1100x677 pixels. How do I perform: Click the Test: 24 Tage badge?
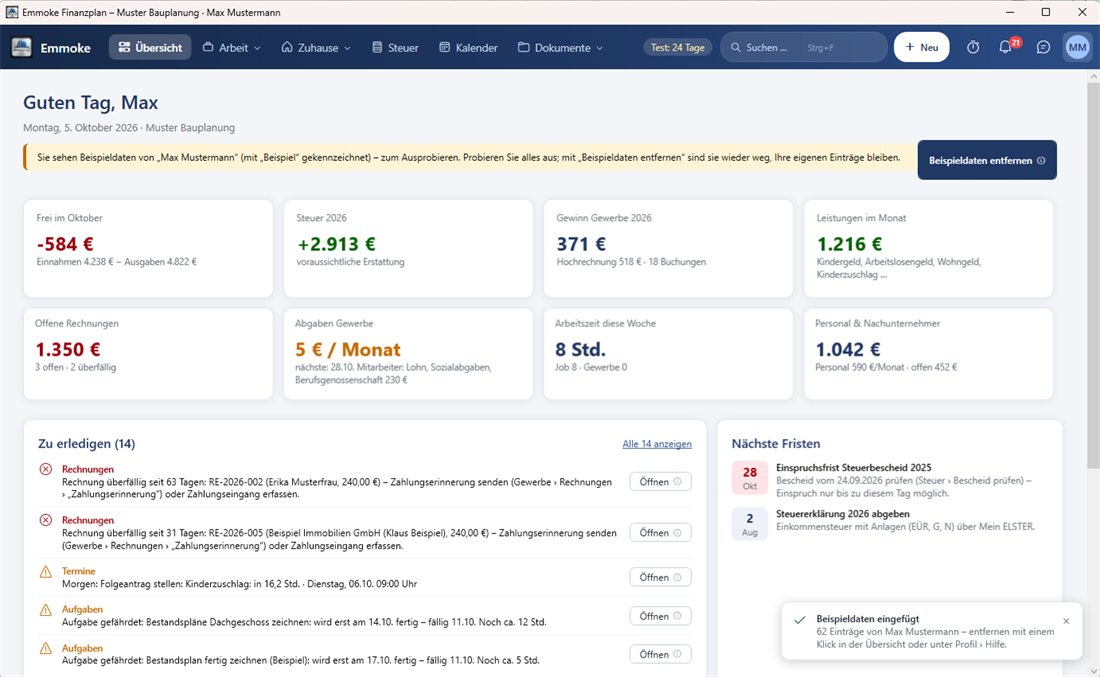pos(678,47)
